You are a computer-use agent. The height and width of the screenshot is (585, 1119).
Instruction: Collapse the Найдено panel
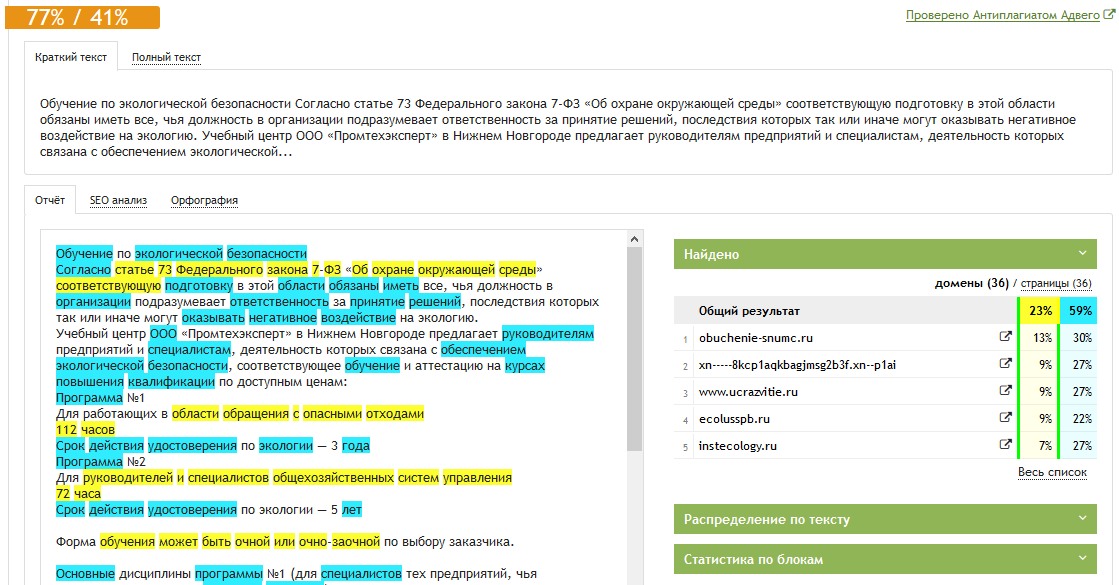point(1080,254)
